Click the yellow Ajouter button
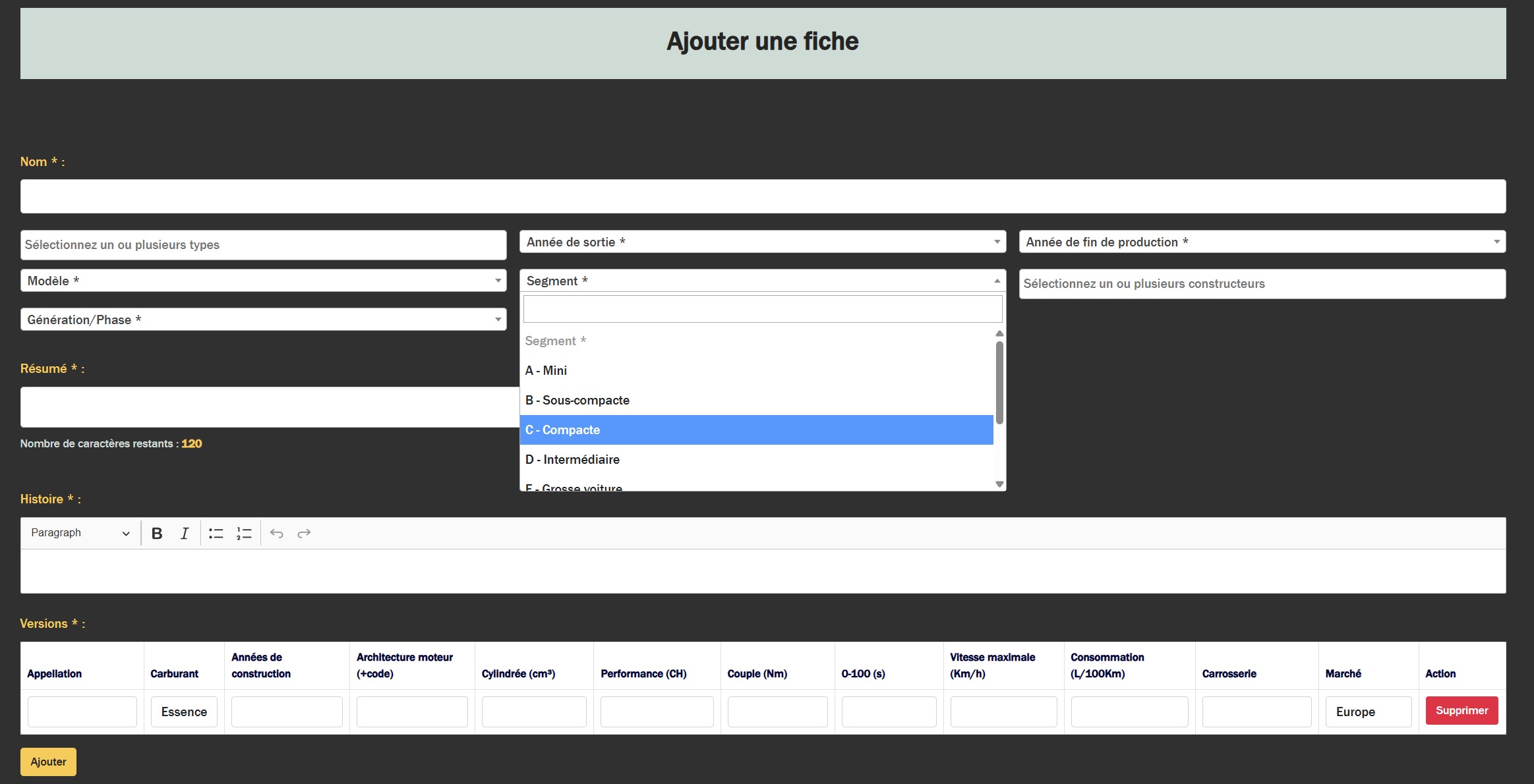The image size is (1534, 784). (48, 762)
